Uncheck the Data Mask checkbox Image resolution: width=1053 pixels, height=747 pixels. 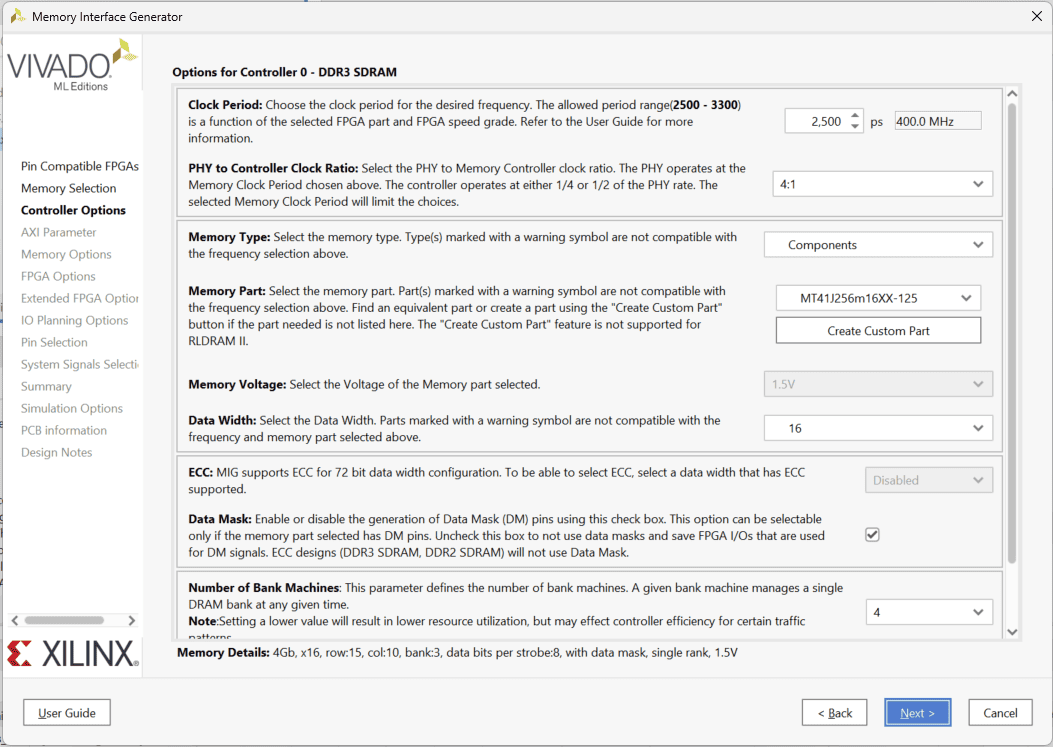coord(872,535)
